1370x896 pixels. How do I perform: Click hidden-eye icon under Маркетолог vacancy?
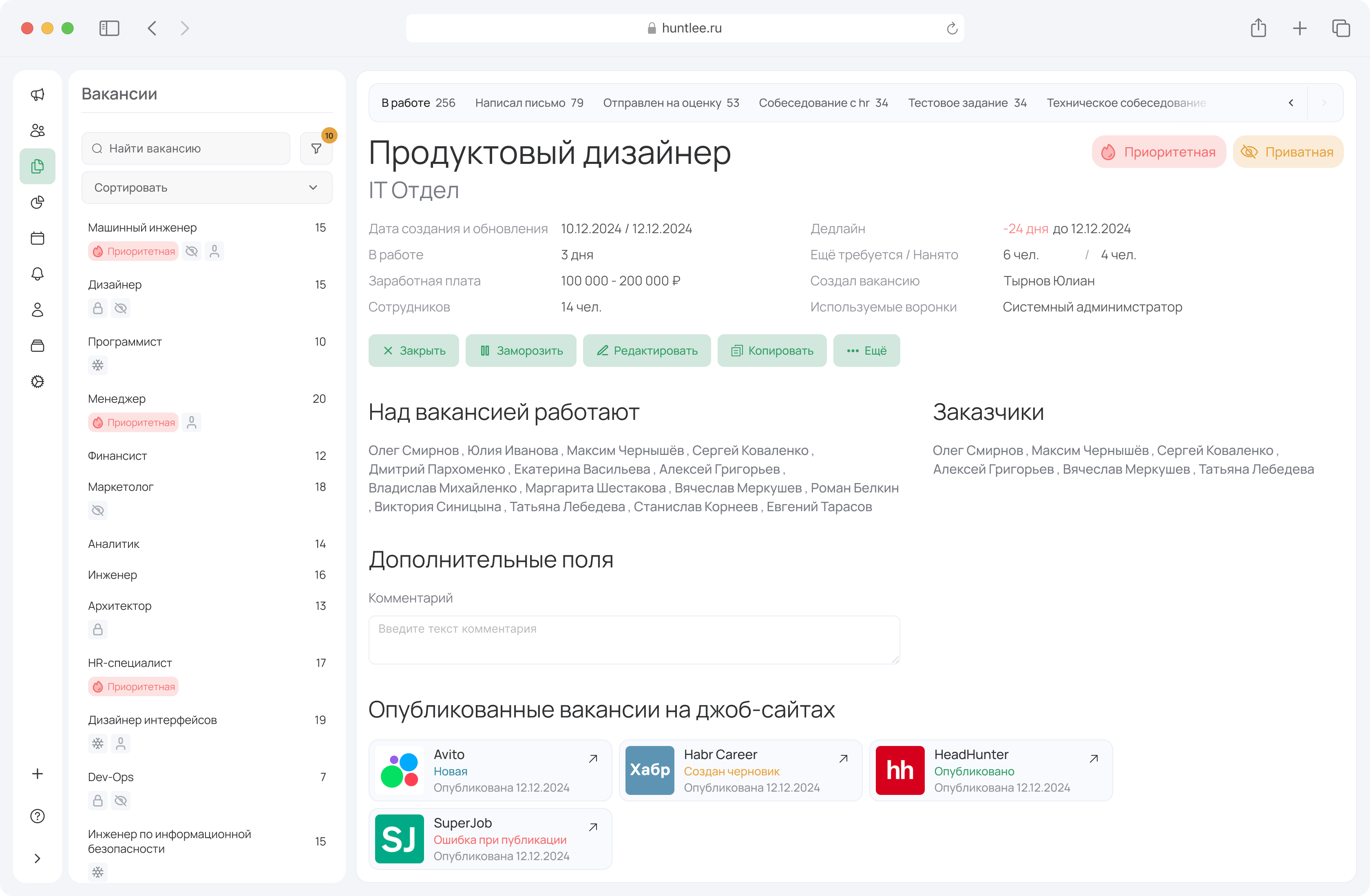pyautogui.click(x=98, y=510)
